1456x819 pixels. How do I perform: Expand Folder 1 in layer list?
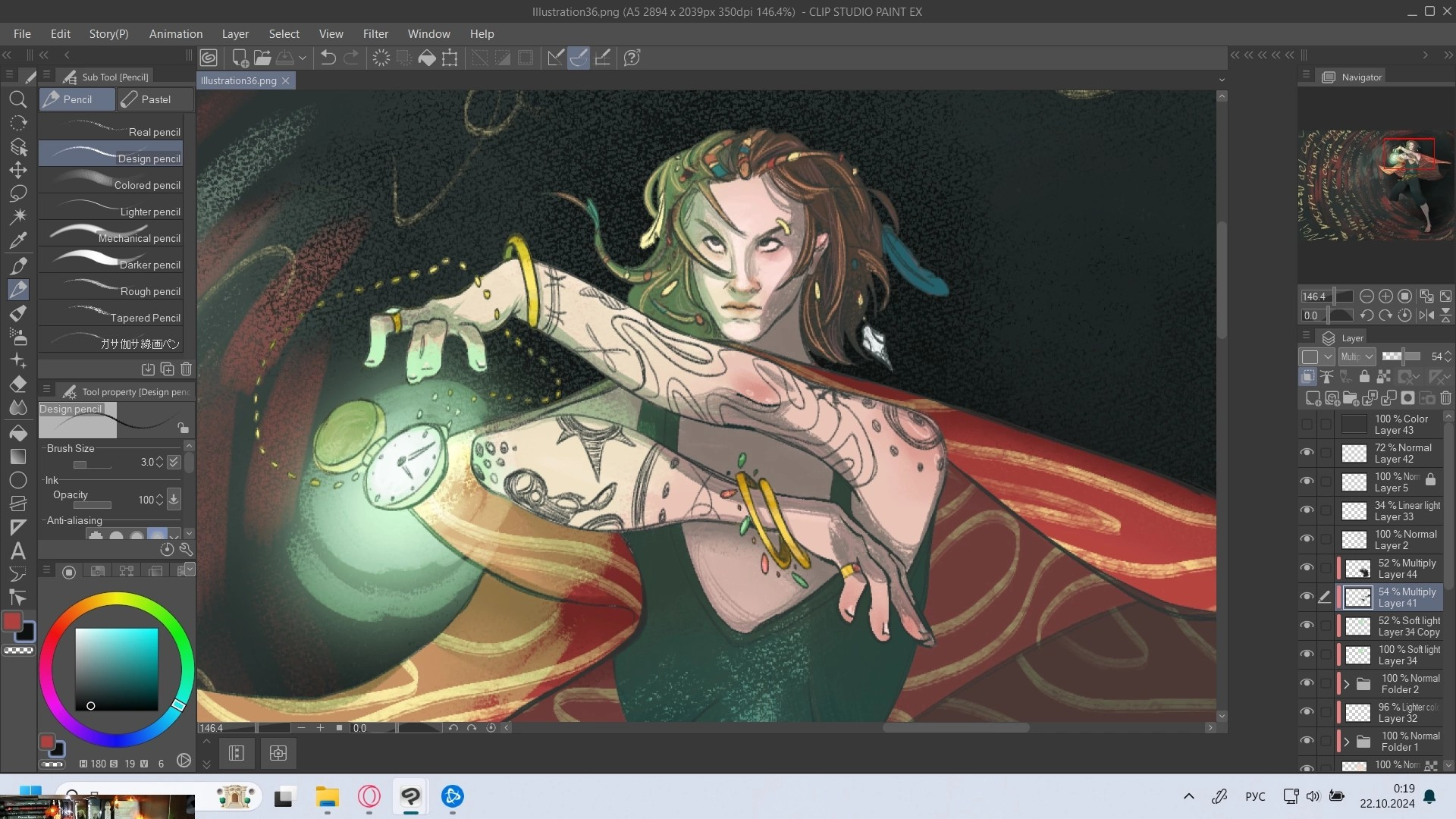1347,742
